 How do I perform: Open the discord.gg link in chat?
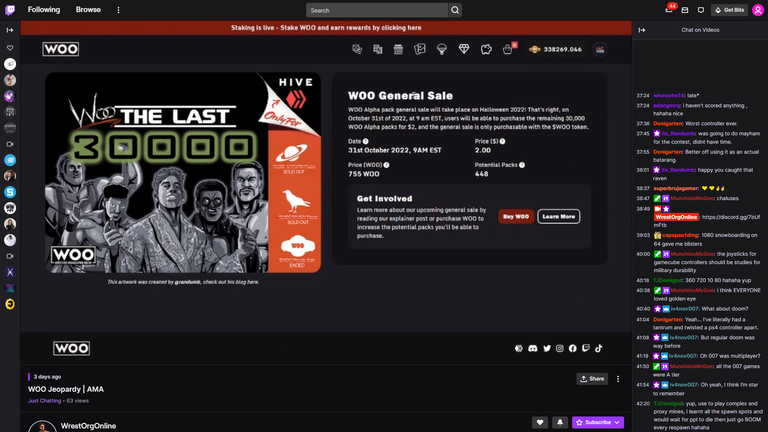coord(707,221)
